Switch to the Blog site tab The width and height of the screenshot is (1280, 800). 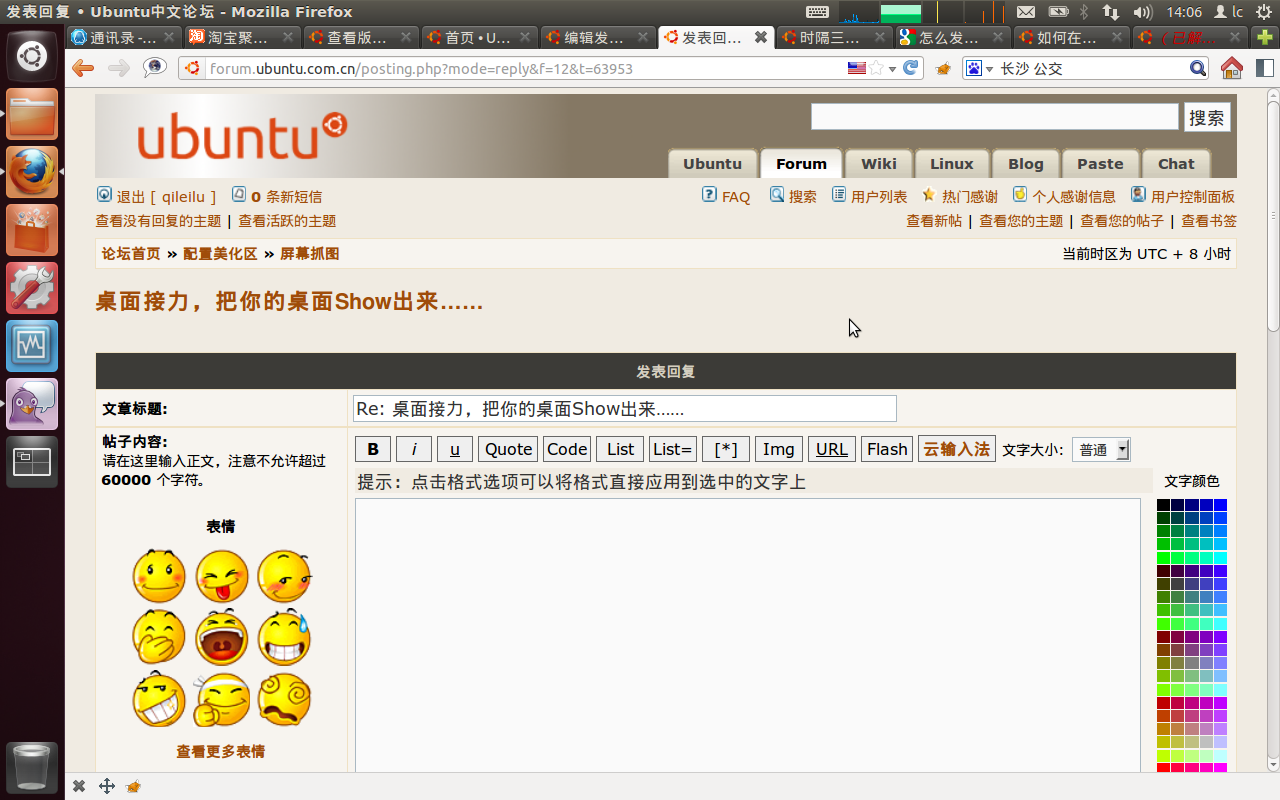click(1025, 164)
